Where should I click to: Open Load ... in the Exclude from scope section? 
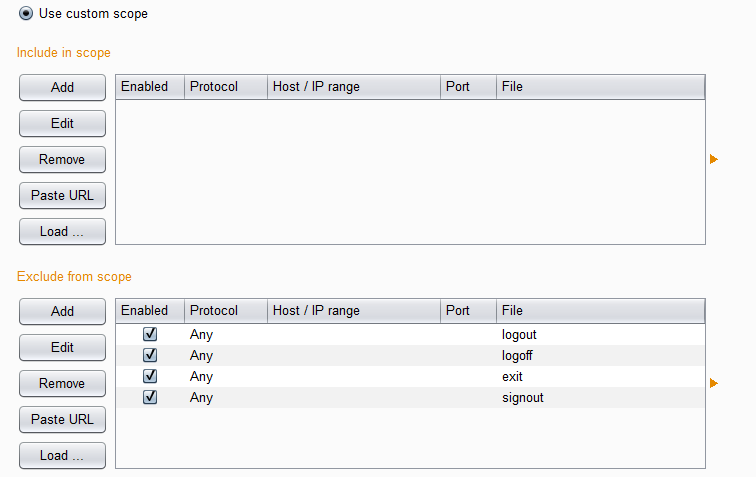62,456
